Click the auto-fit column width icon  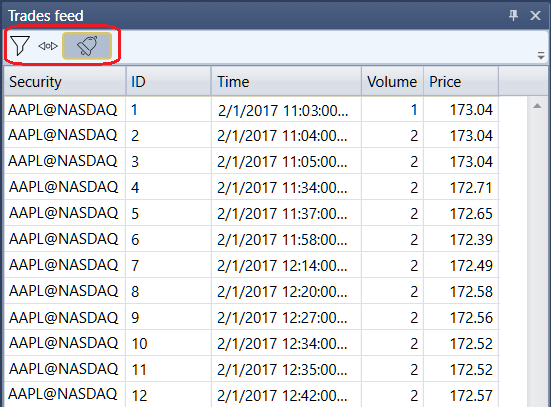point(48,46)
